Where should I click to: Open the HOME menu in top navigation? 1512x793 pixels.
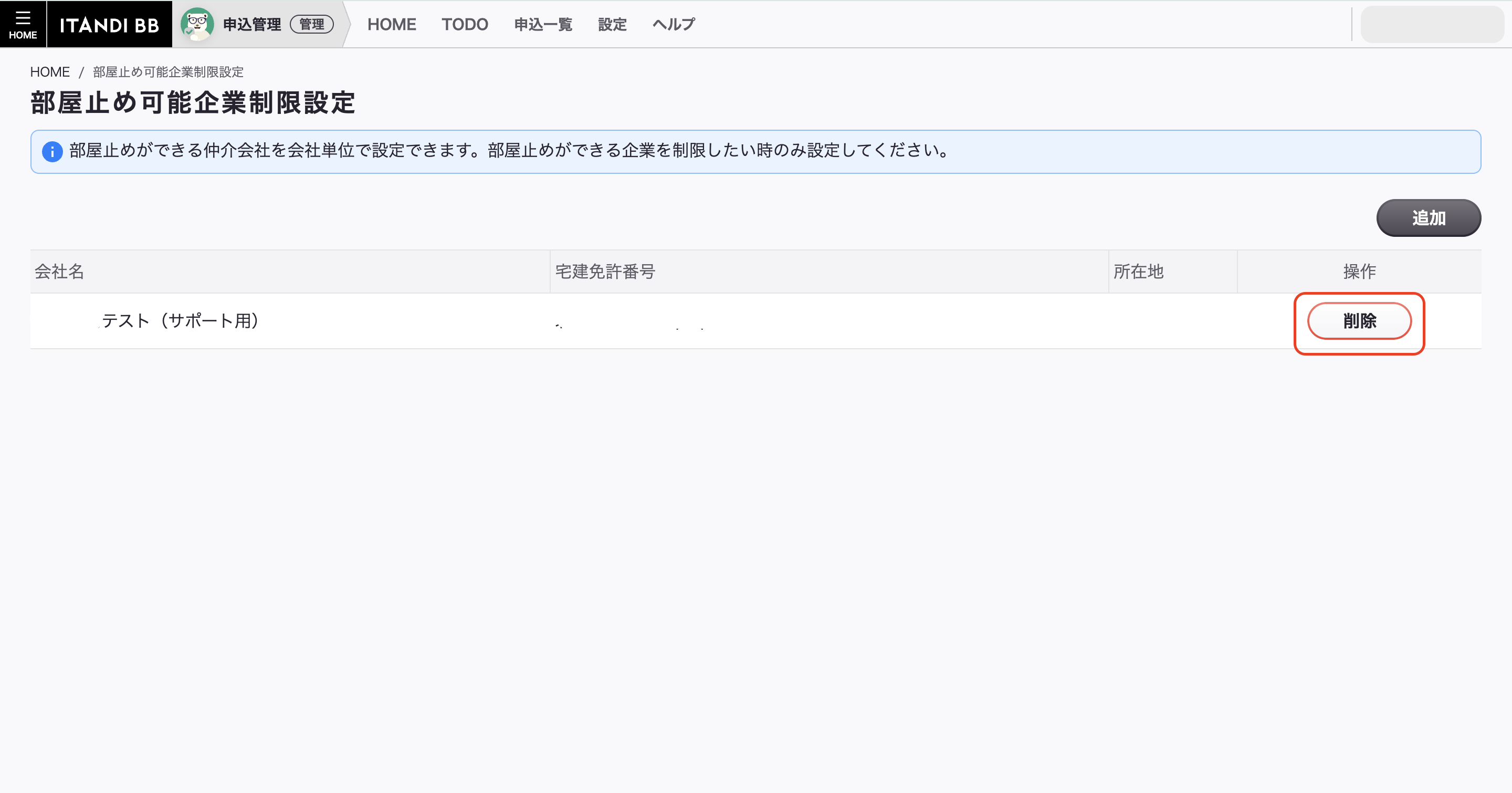click(x=392, y=24)
